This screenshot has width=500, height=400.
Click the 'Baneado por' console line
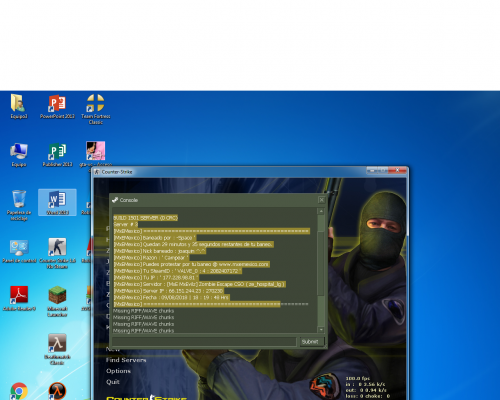(155, 238)
